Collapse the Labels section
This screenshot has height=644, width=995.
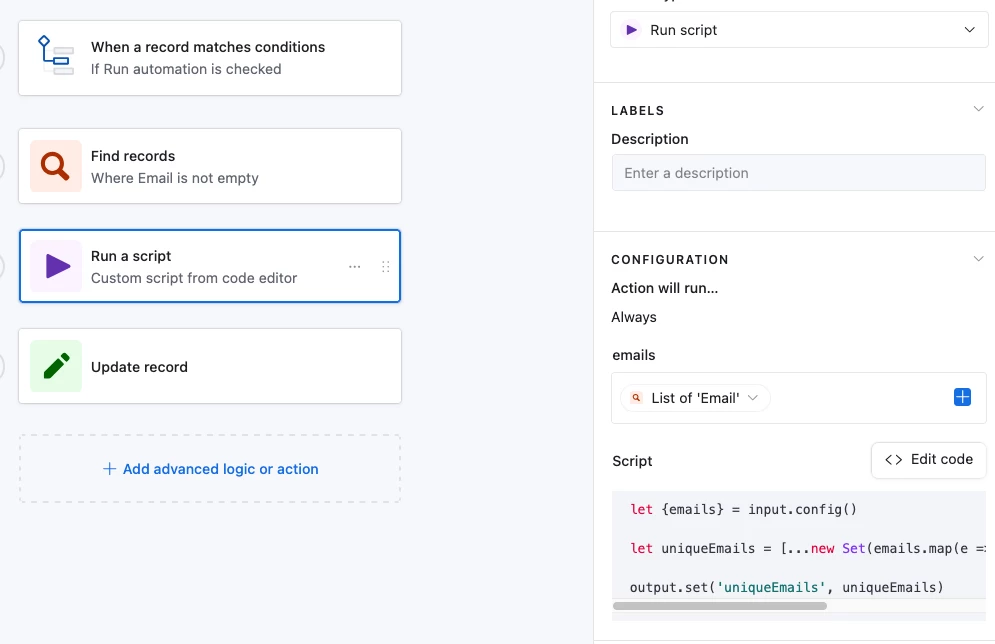[x=978, y=109]
